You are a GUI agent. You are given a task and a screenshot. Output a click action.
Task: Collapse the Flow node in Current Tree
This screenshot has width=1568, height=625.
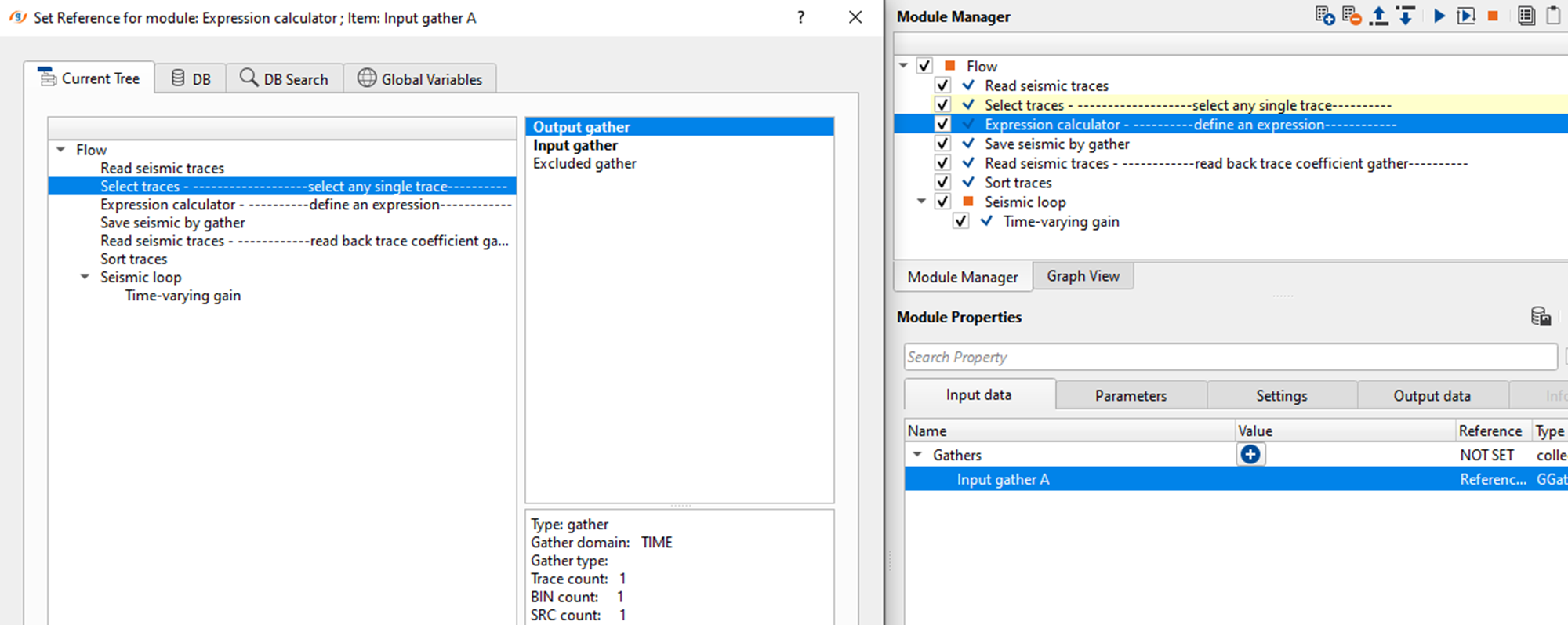pos(61,150)
